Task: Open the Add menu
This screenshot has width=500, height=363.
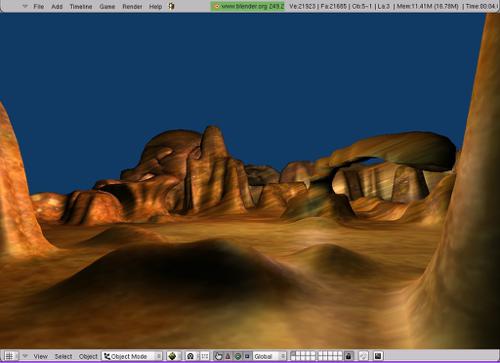Action: point(57,6)
